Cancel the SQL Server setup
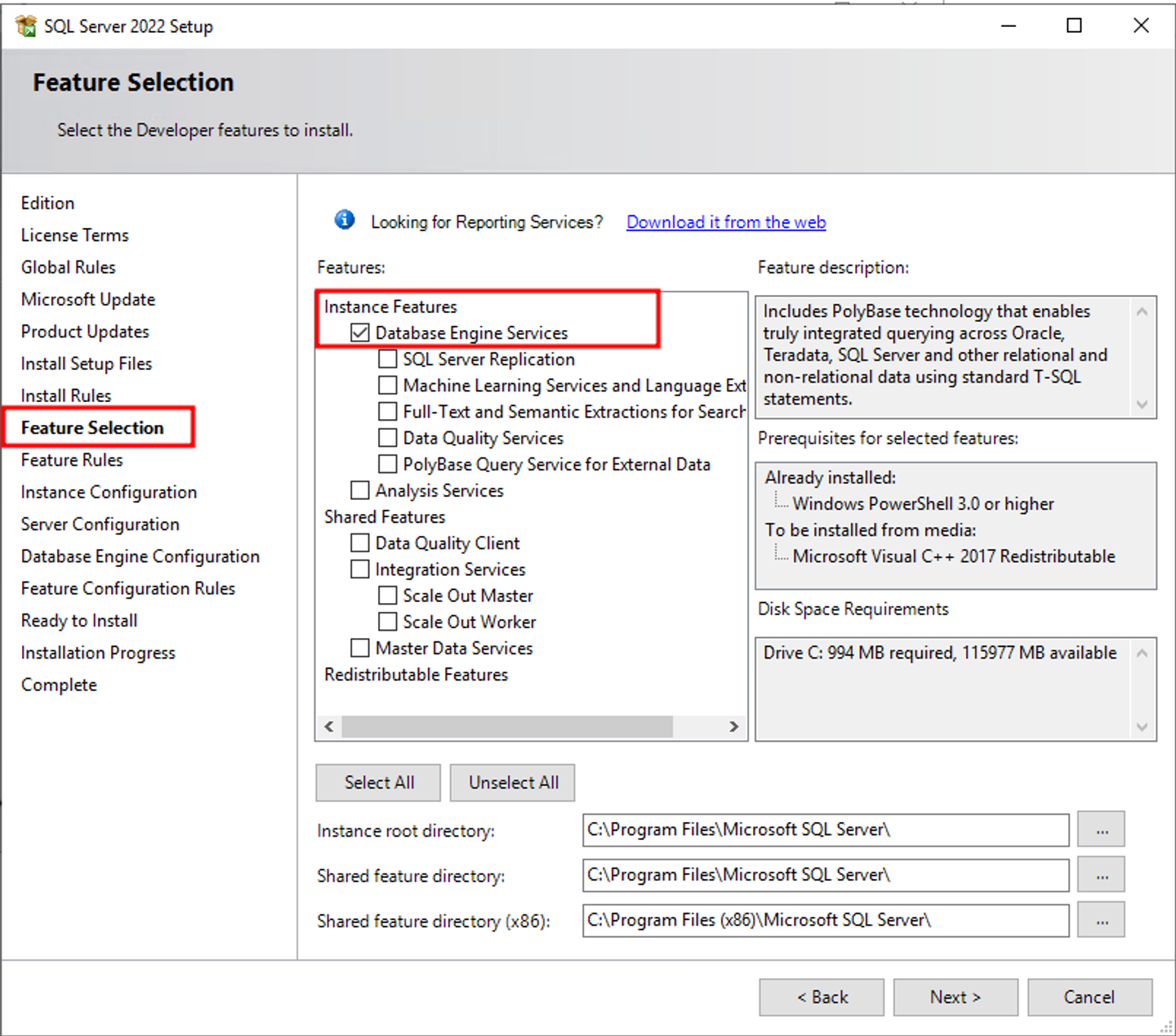Image resolution: width=1176 pixels, height=1036 pixels. (x=1089, y=998)
